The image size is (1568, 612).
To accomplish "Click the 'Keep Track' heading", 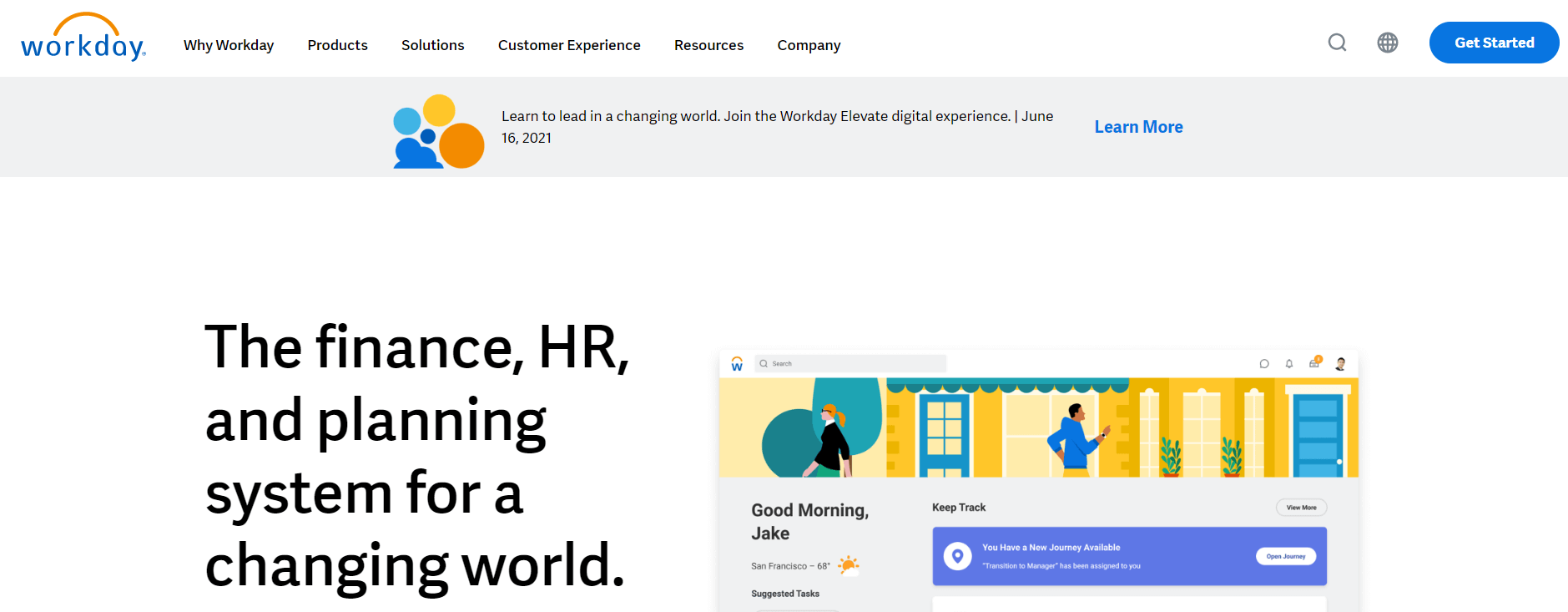I will click(959, 508).
